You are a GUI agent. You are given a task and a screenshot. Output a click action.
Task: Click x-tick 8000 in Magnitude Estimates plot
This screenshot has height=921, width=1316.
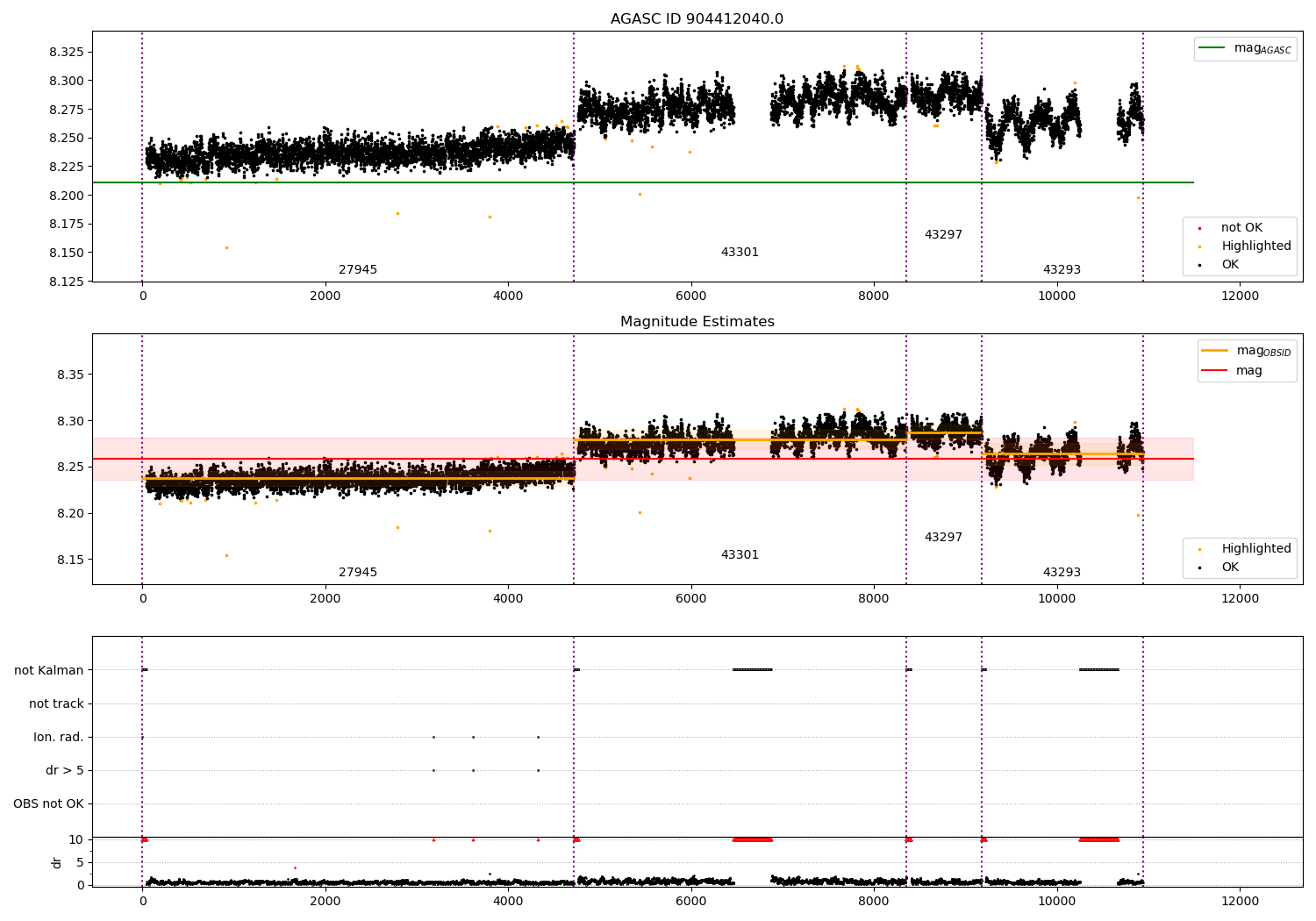point(874,599)
